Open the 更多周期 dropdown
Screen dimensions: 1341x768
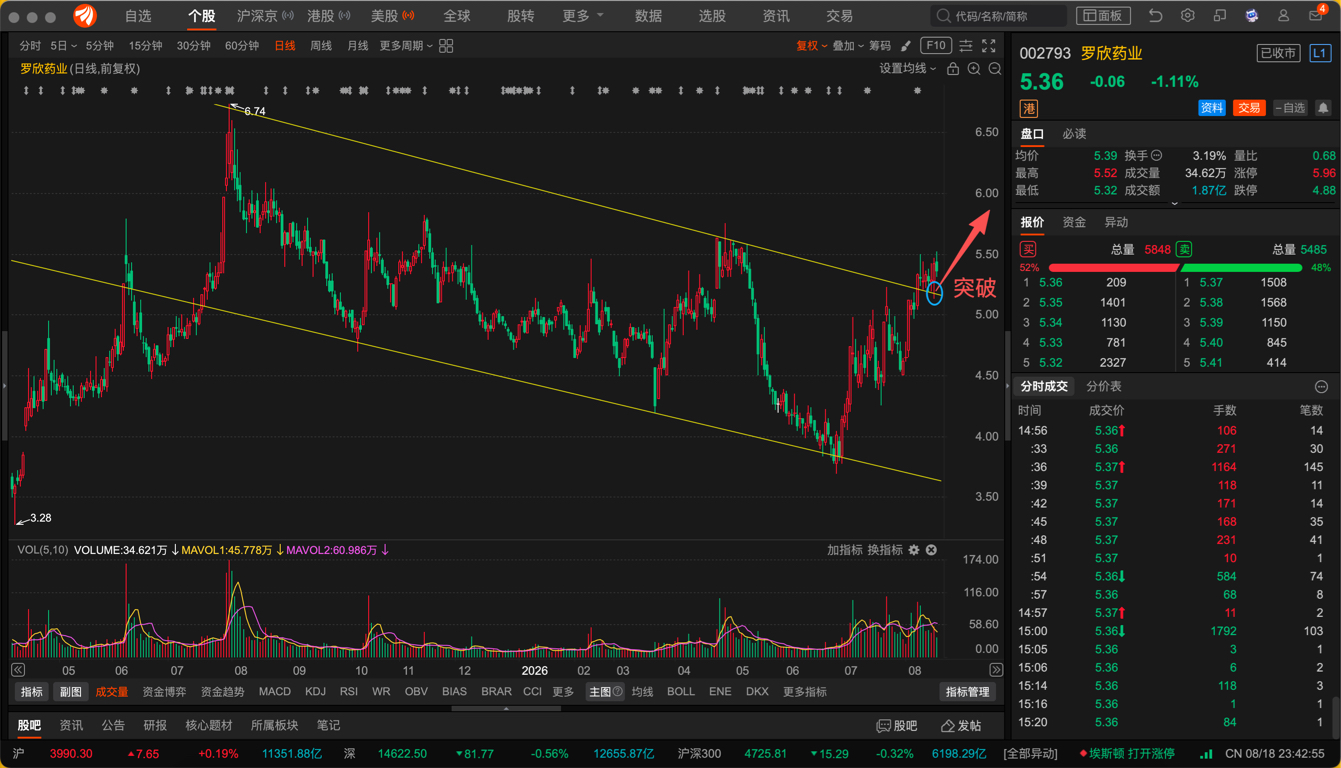pyautogui.click(x=406, y=46)
